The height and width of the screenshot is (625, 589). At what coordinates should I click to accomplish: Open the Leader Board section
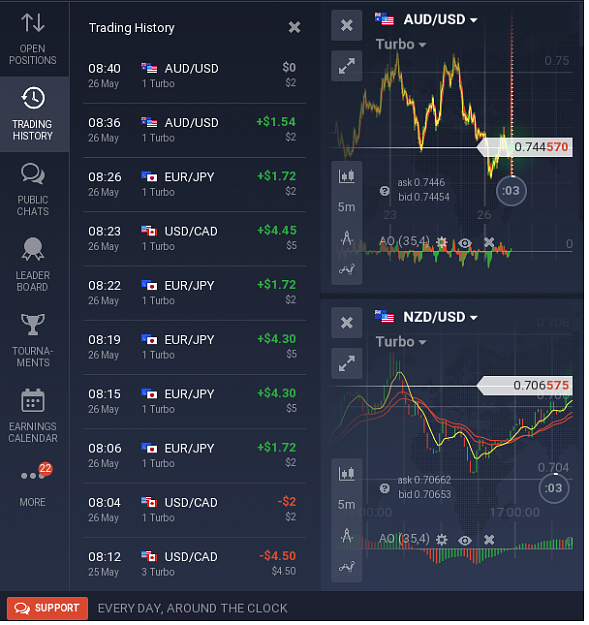point(33,266)
